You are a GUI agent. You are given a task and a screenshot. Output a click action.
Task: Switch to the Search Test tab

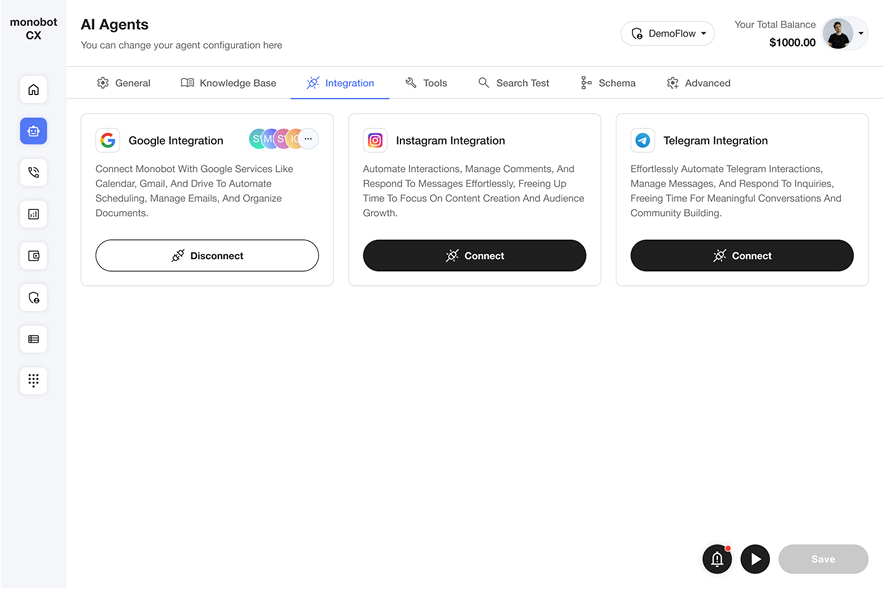pyautogui.click(x=514, y=83)
